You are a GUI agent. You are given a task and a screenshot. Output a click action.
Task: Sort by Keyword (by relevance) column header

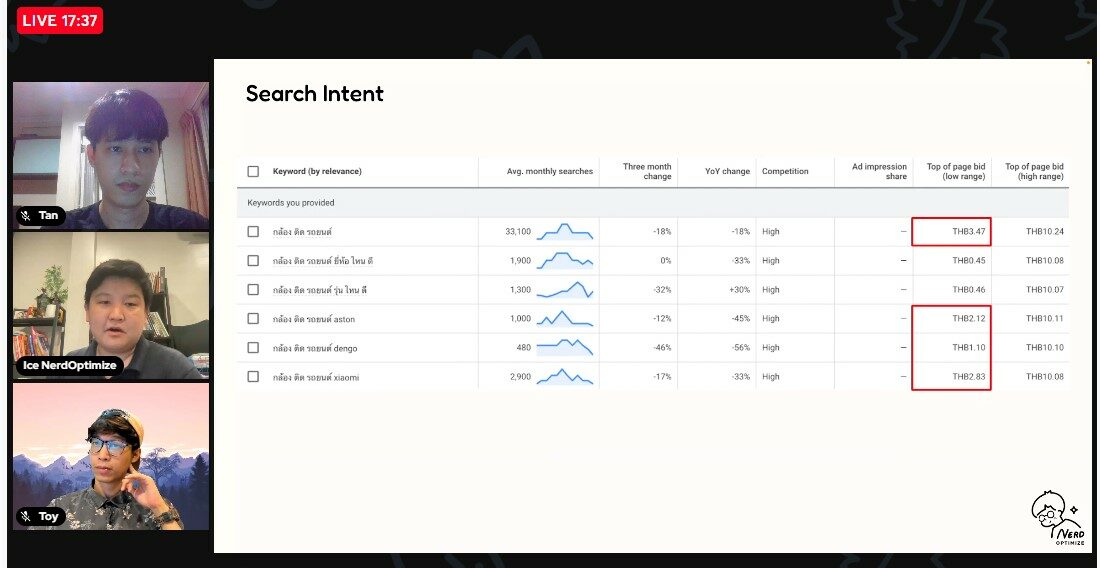pyautogui.click(x=317, y=171)
